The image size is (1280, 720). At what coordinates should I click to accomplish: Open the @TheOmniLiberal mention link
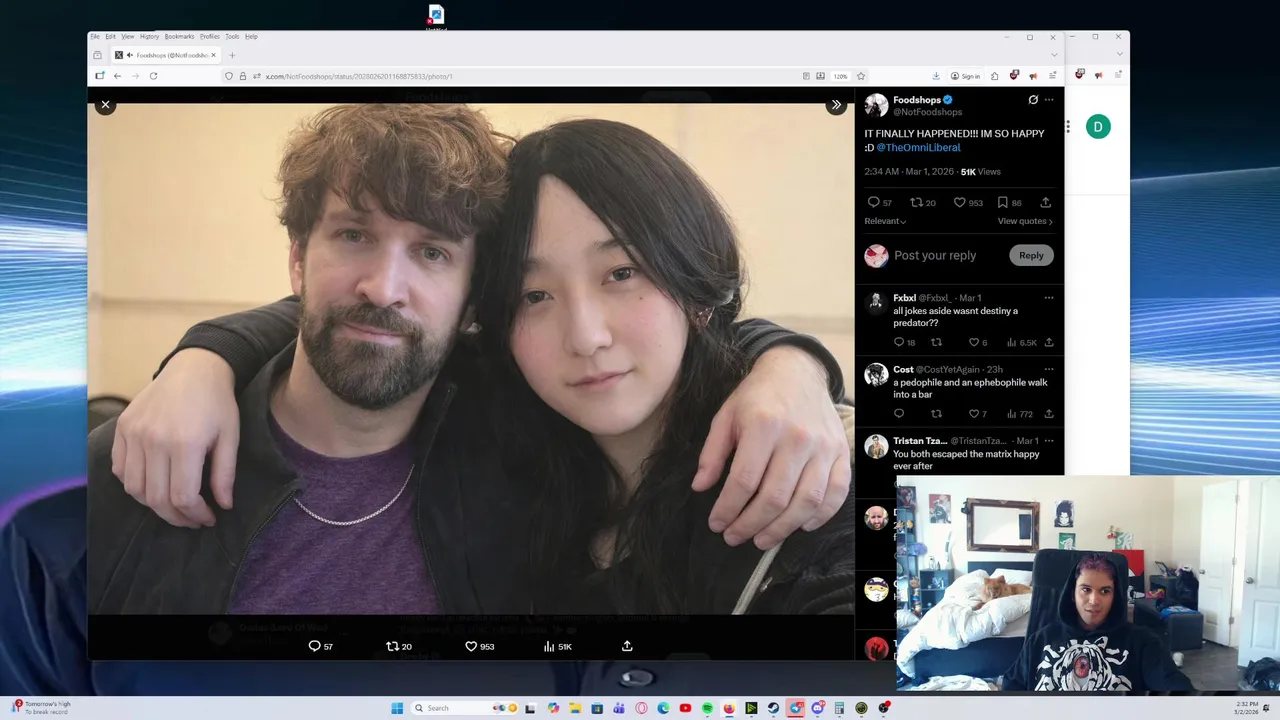point(918,147)
